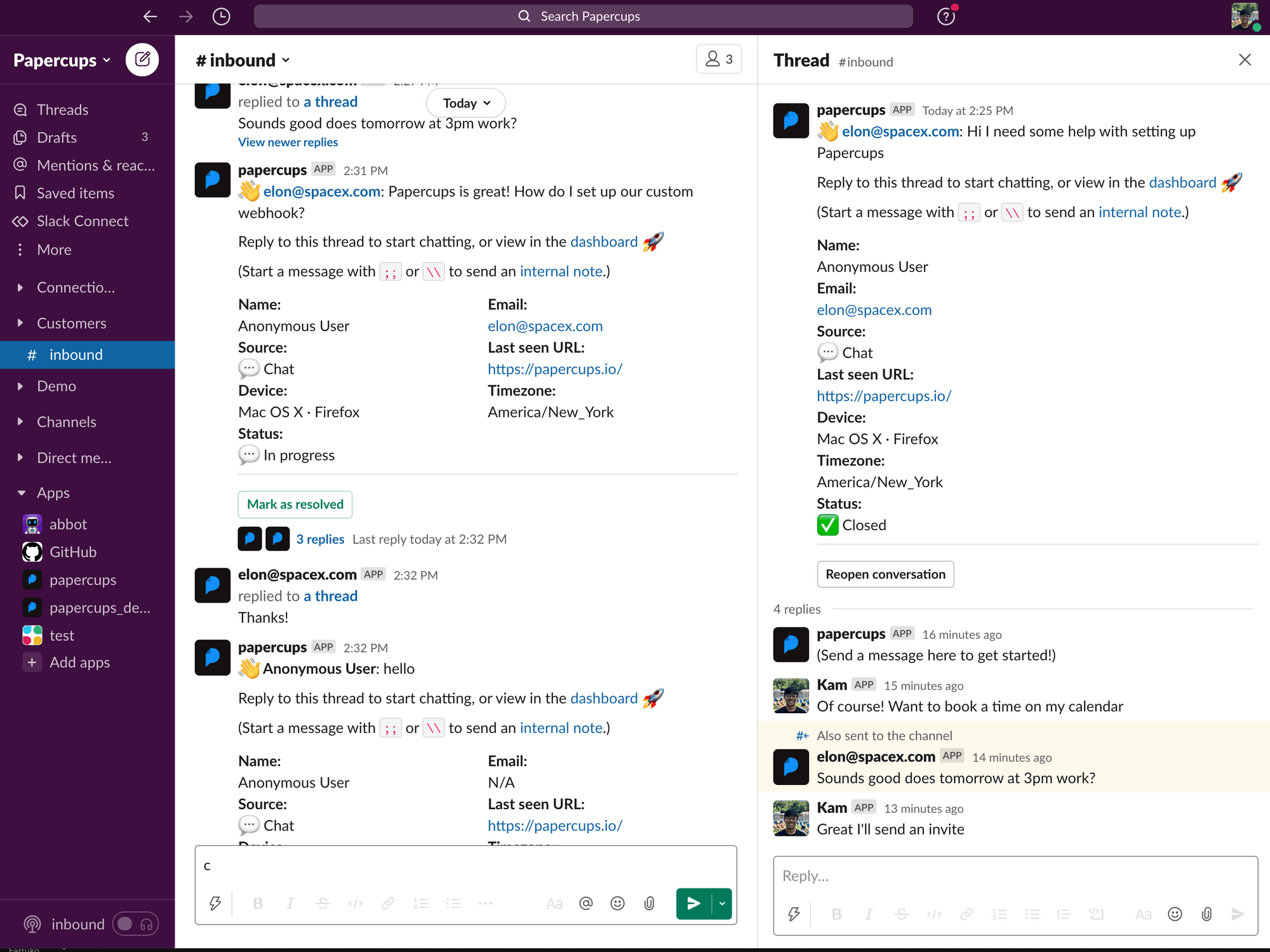Navigate back with the left arrow
Image resolution: width=1270 pixels, height=952 pixels.
[x=150, y=17]
